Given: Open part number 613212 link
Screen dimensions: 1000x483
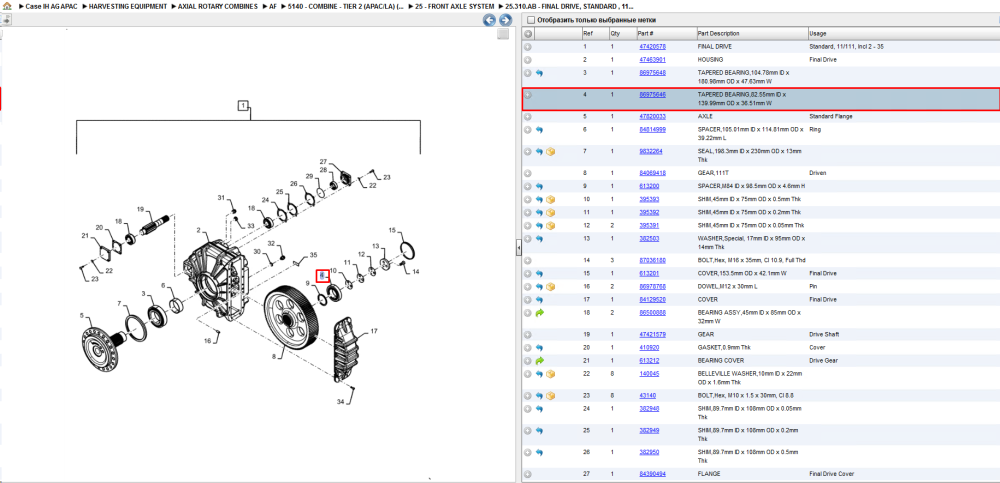Looking at the screenshot, I should pyautogui.click(x=648, y=360).
